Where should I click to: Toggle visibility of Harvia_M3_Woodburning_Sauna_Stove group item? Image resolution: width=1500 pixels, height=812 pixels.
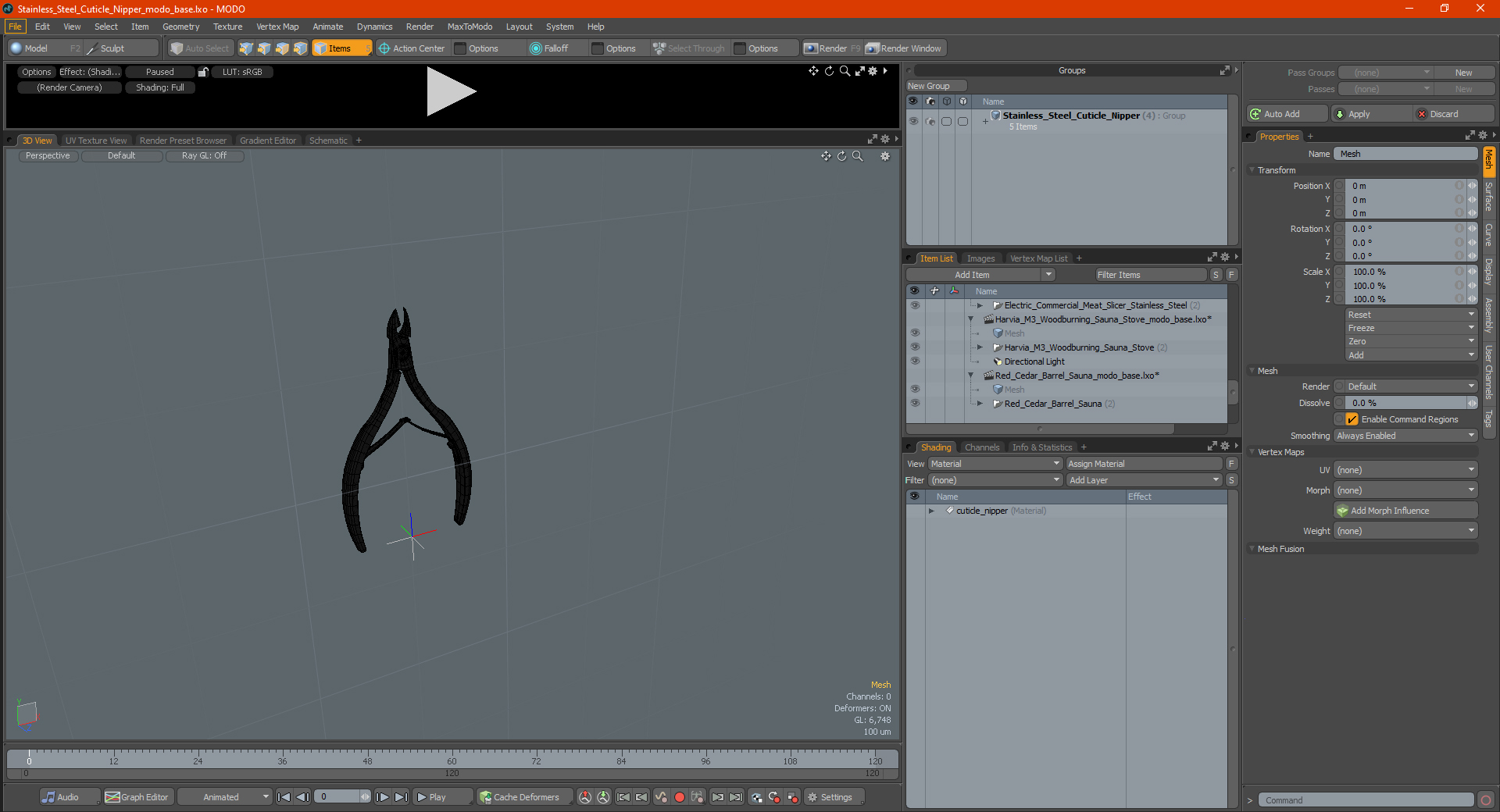pos(914,347)
